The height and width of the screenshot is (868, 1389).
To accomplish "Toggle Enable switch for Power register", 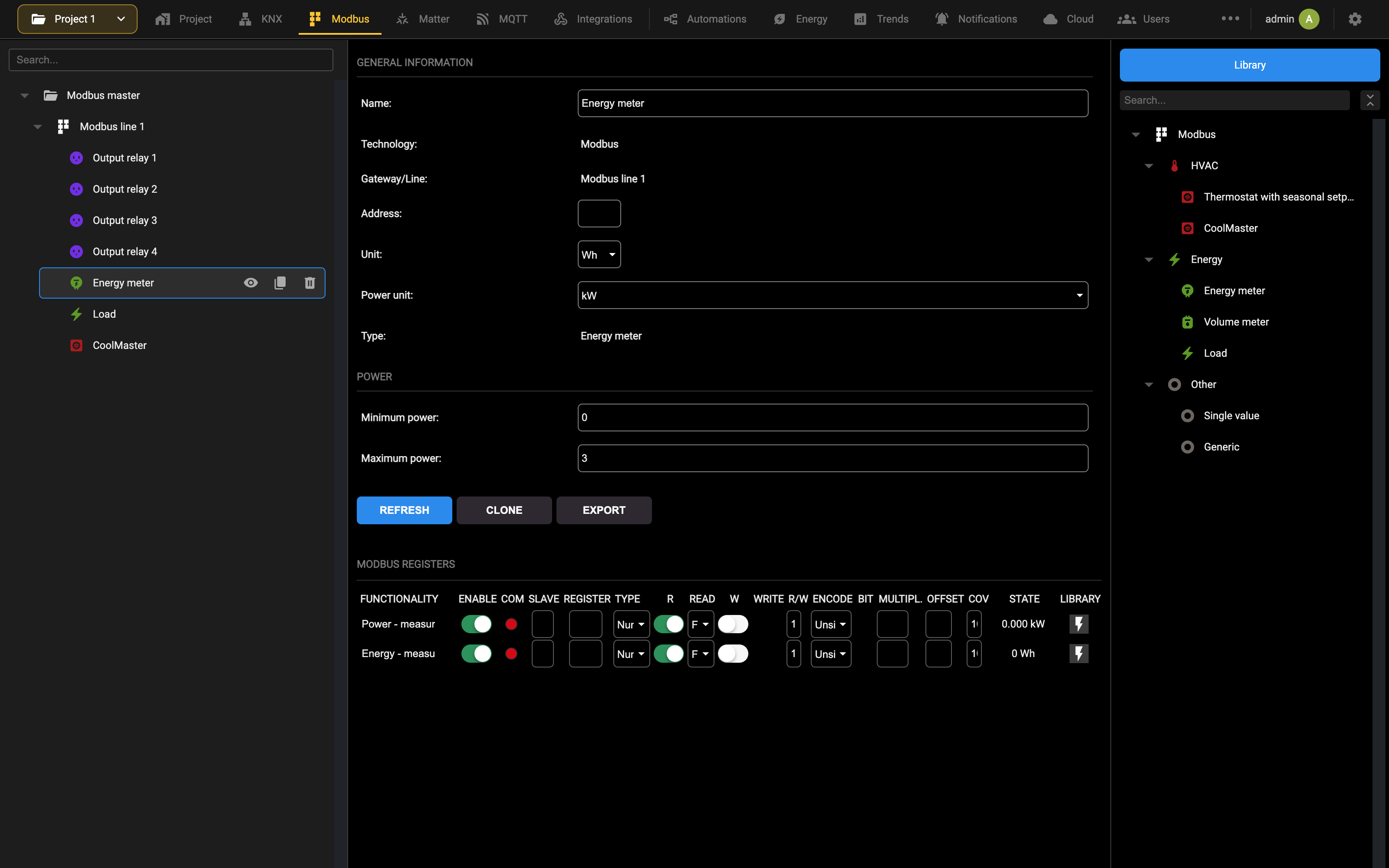I will 477,624.
